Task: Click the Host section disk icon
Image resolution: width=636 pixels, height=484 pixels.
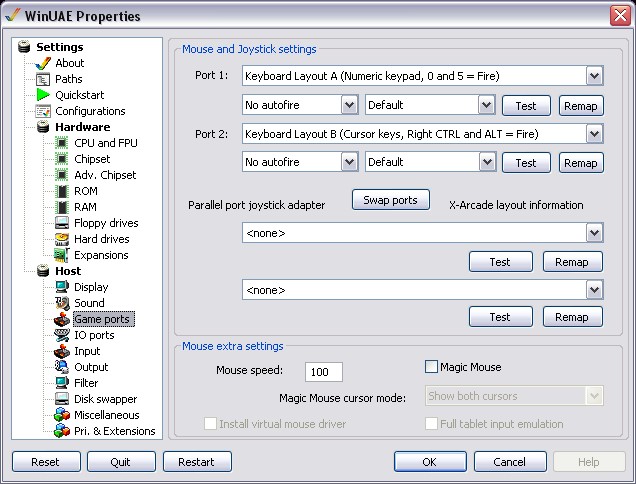Action: pos(43,271)
